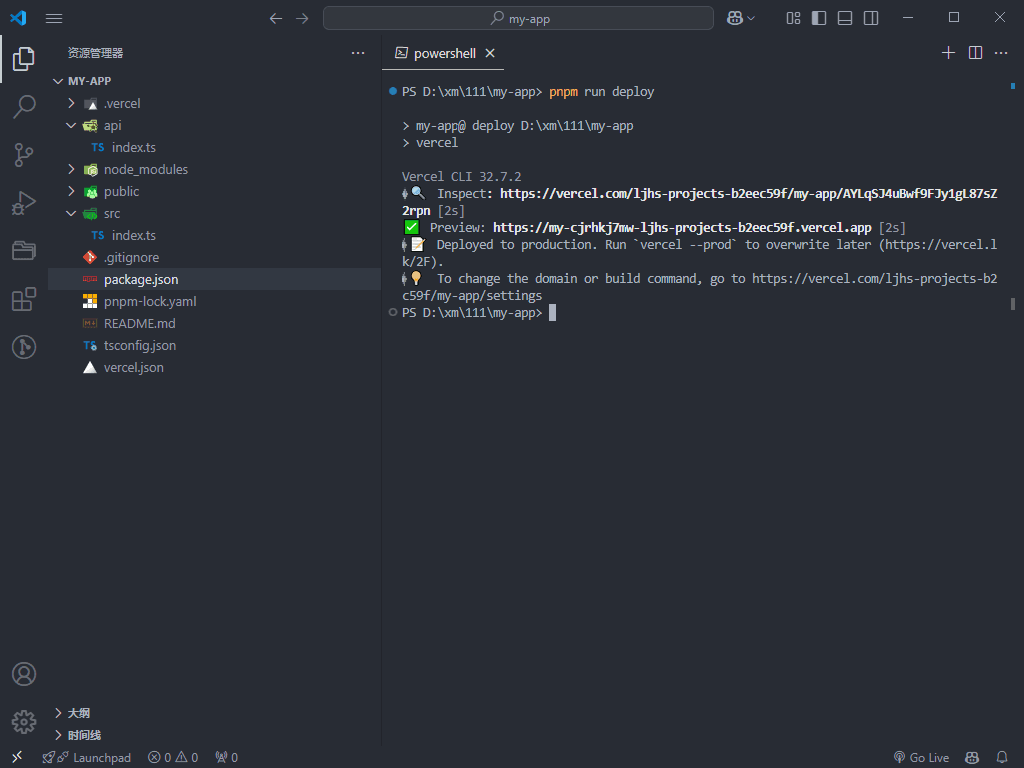Click the ports forwarded indicator showing 0
The width and height of the screenshot is (1024, 768).
[227, 758]
